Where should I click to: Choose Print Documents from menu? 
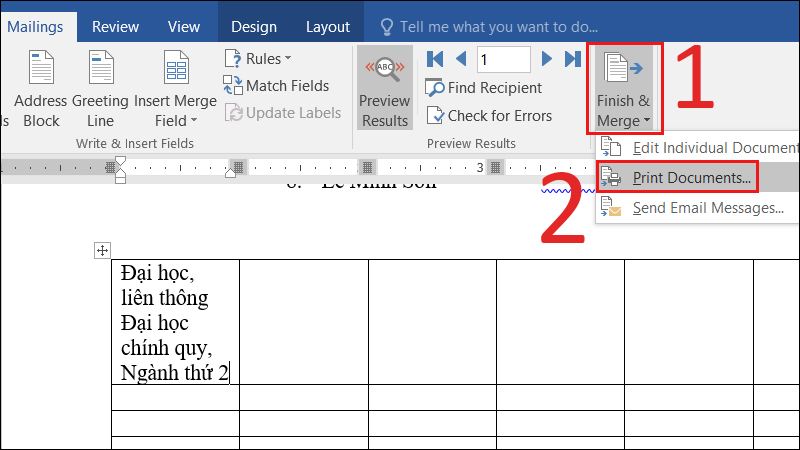click(x=677, y=178)
